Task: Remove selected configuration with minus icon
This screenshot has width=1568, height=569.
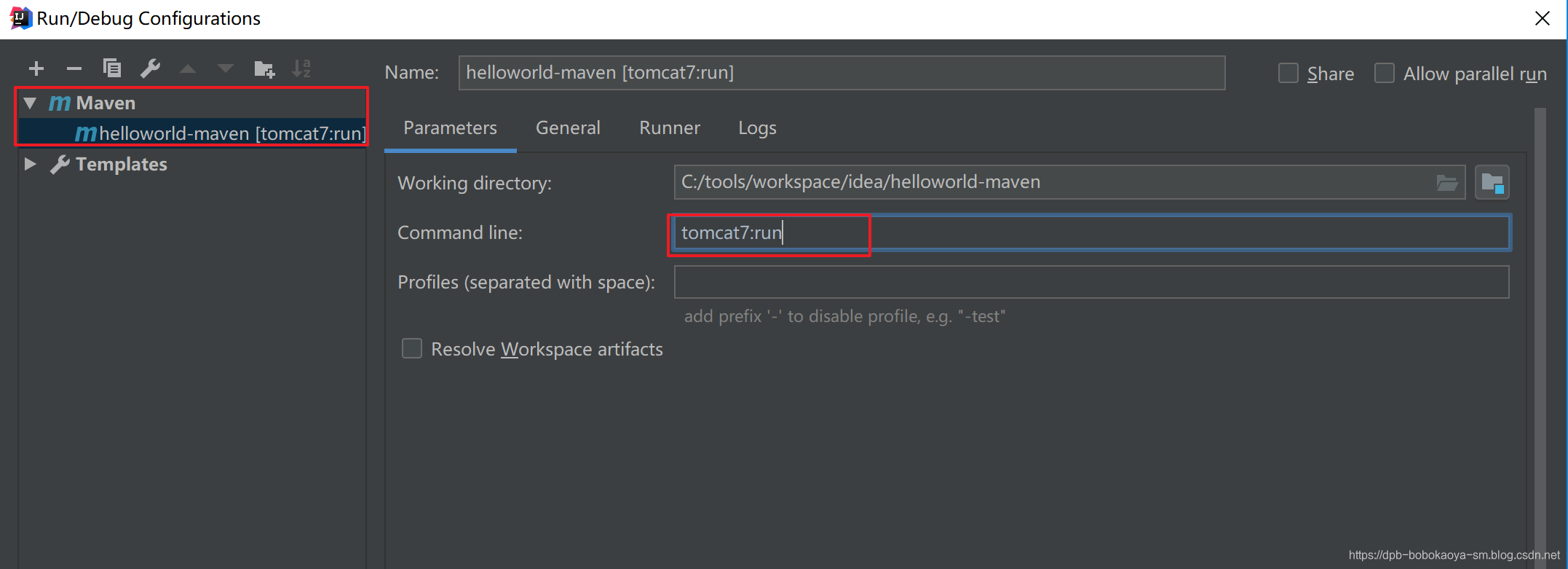Action: pyautogui.click(x=74, y=68)
